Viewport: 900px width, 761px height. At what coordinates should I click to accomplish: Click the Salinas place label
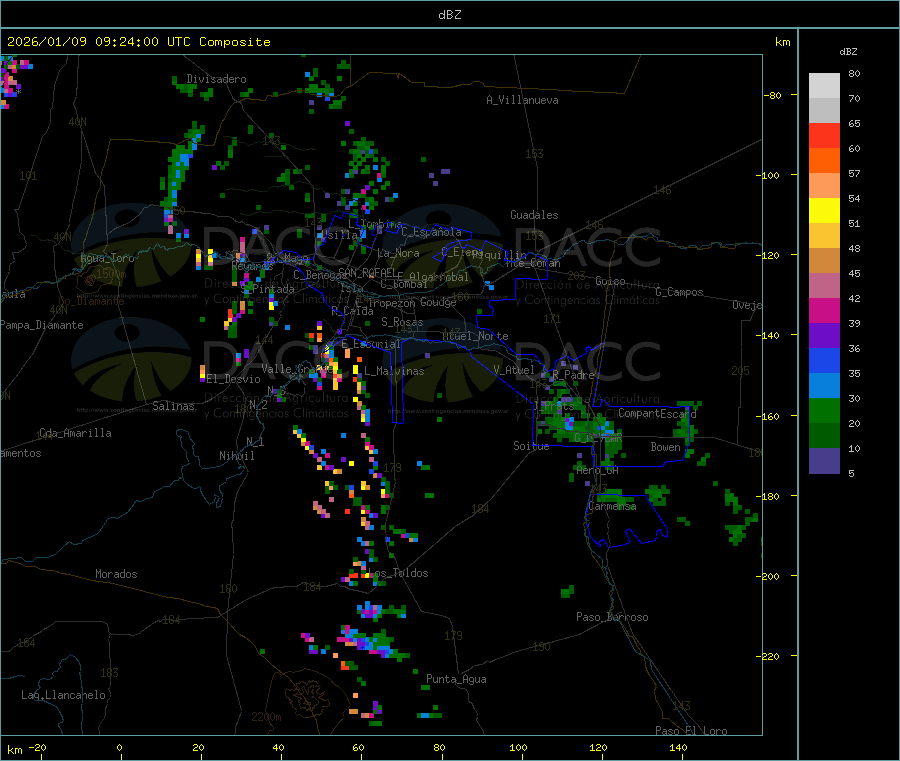coord(173,406)
